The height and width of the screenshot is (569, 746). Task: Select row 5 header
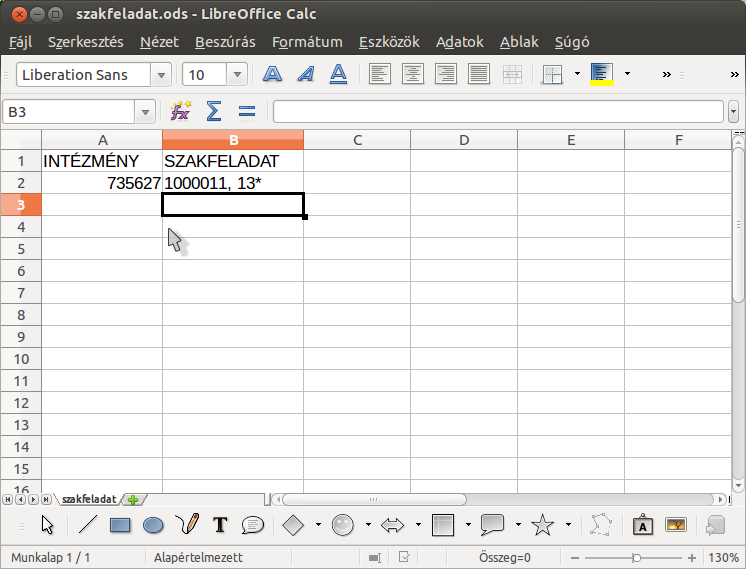click(x=21, y=249)
